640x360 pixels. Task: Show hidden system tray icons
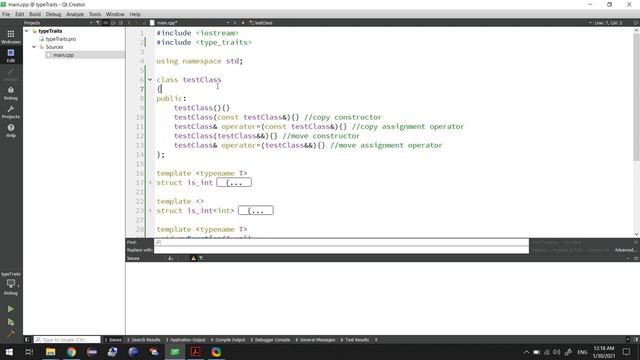[x=526, y=352]
